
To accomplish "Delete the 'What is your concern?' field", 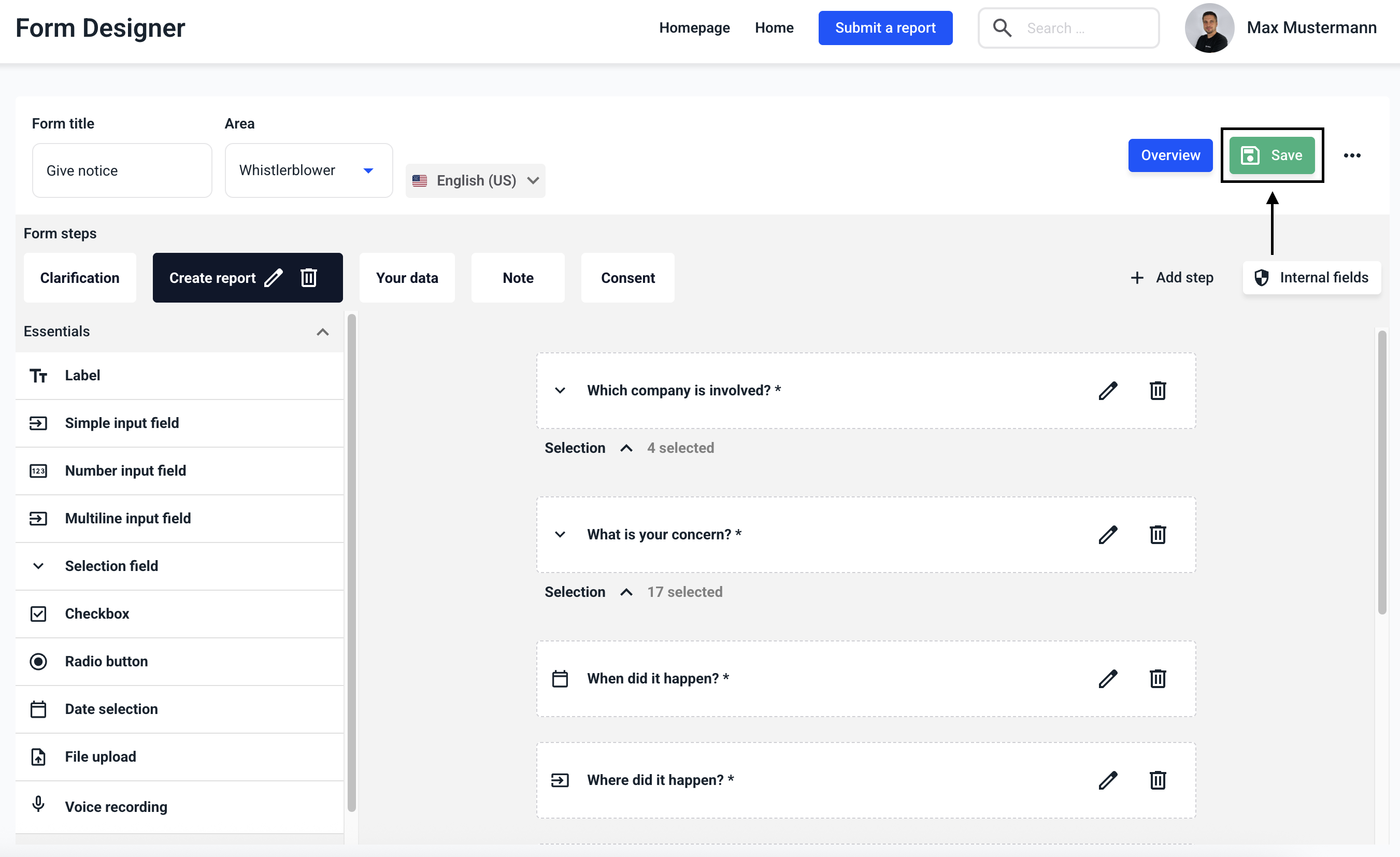I will [1158, 535].
